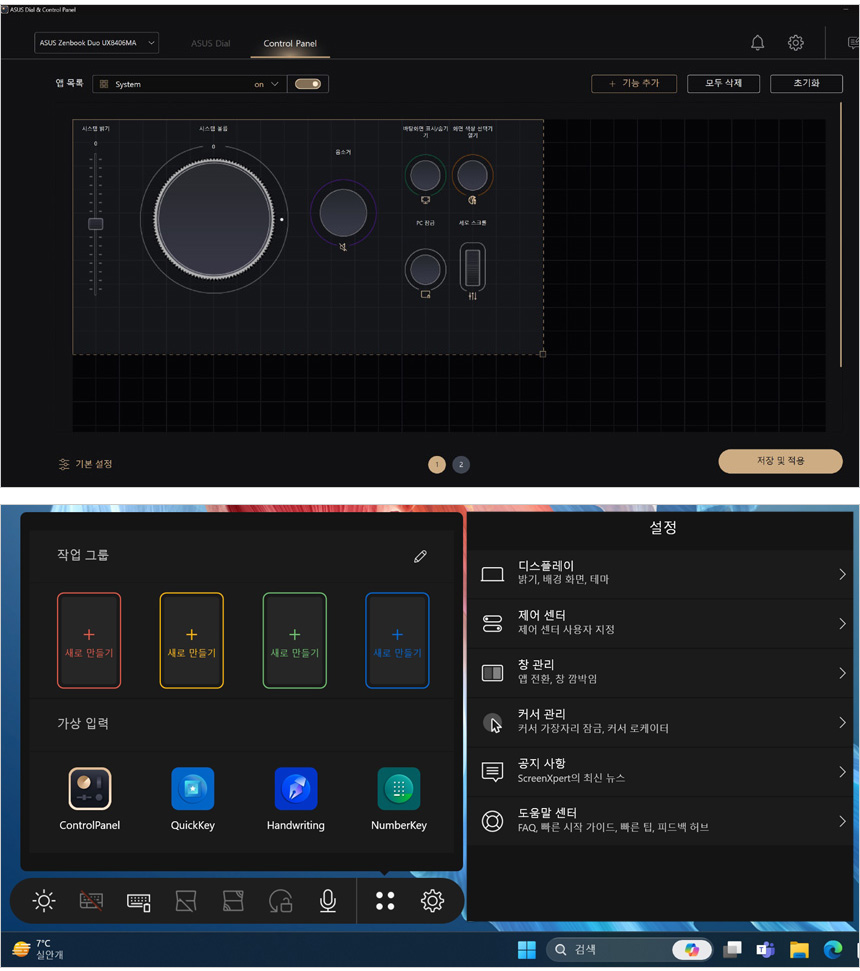The width and height of the screenshot is (860, 971).
Task: Open the ASUS Zenbook Duo device dropdown
Action: click(96, 43)
